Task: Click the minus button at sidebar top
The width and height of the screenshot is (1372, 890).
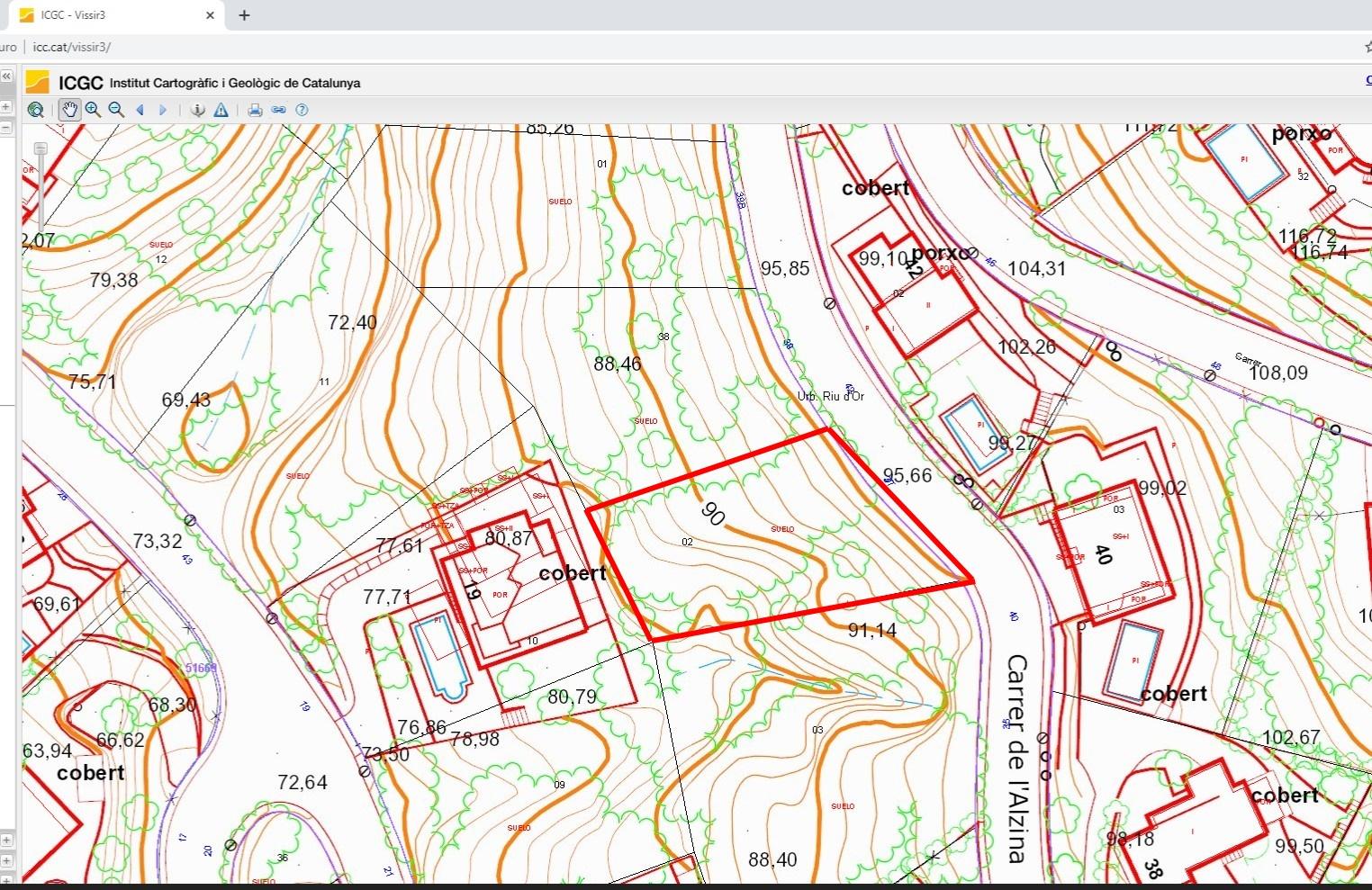Action: tap(6, 128)
